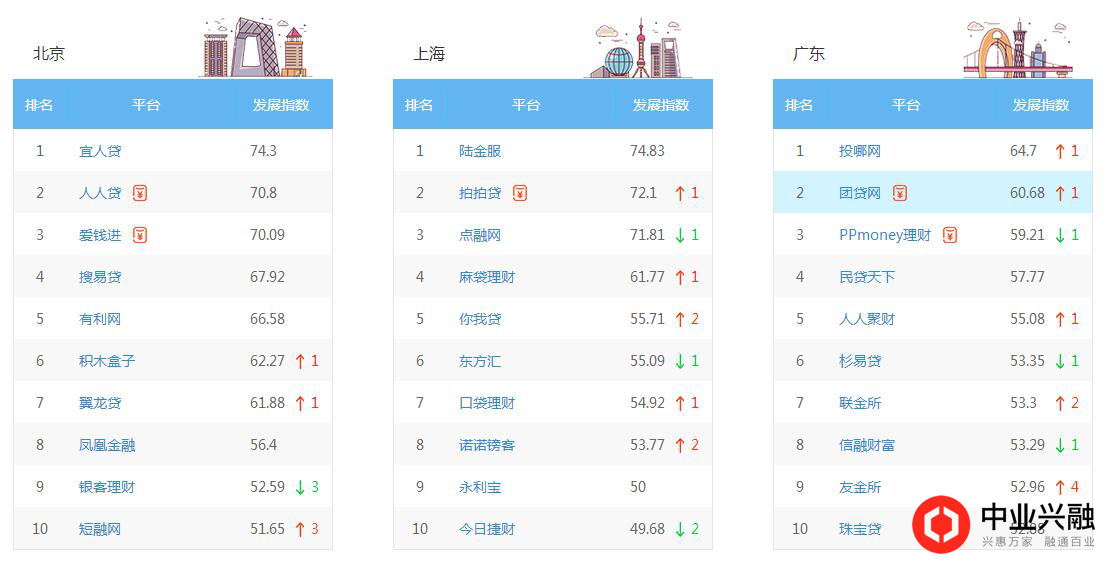Open the 点融网 platform link
1118x570 pixels.
click(x=480, y=235)
